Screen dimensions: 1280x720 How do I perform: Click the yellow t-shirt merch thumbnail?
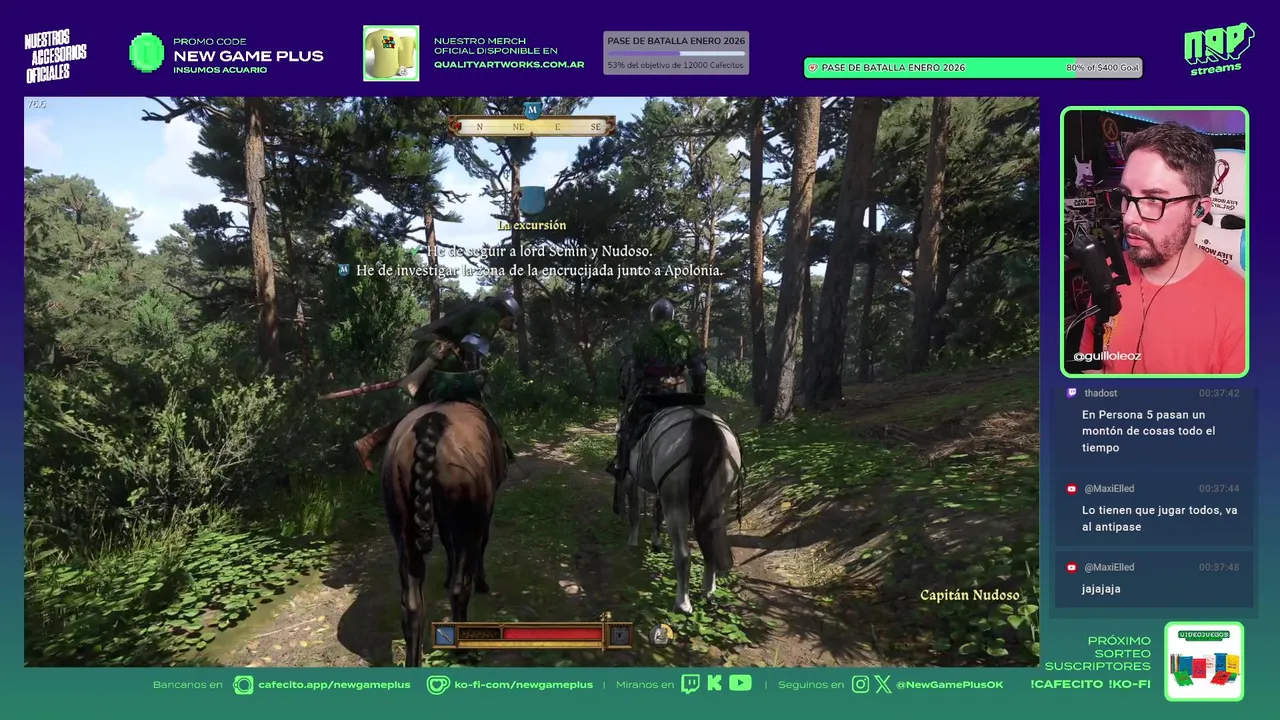(x=391, y=53)
